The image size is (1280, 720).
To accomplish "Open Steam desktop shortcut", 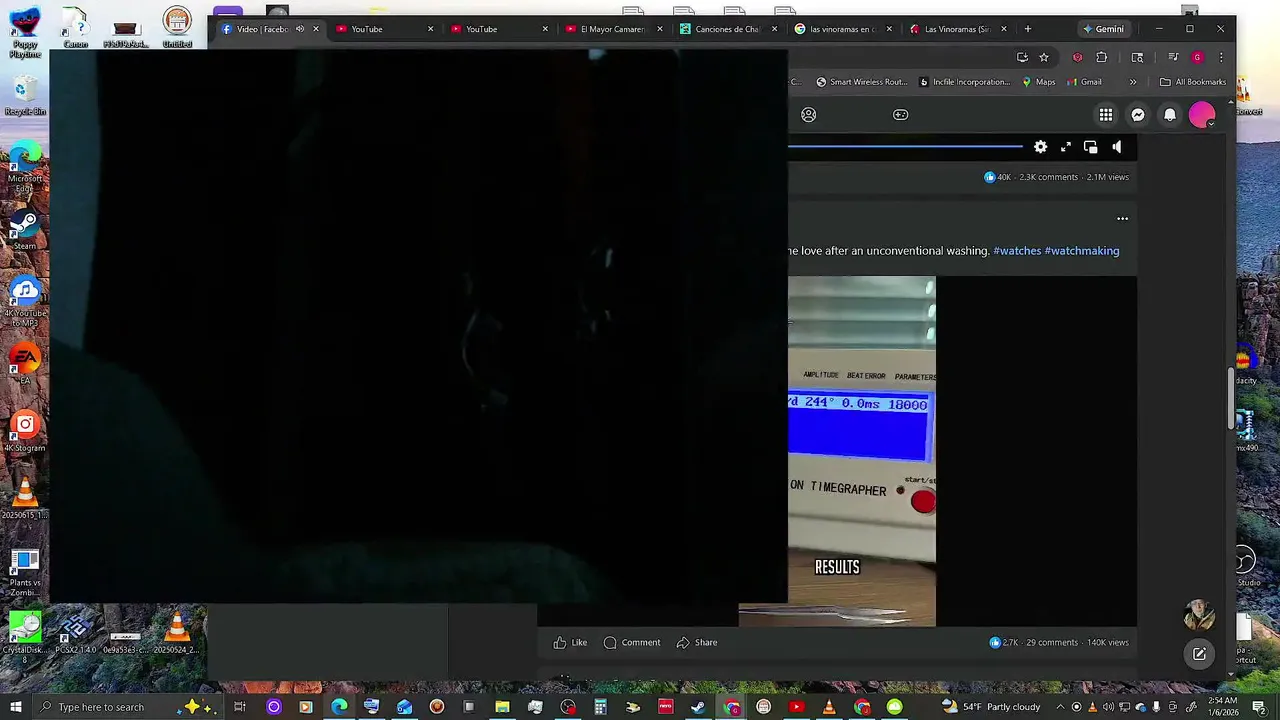I will pyautogui.click(x=25, y=229).
